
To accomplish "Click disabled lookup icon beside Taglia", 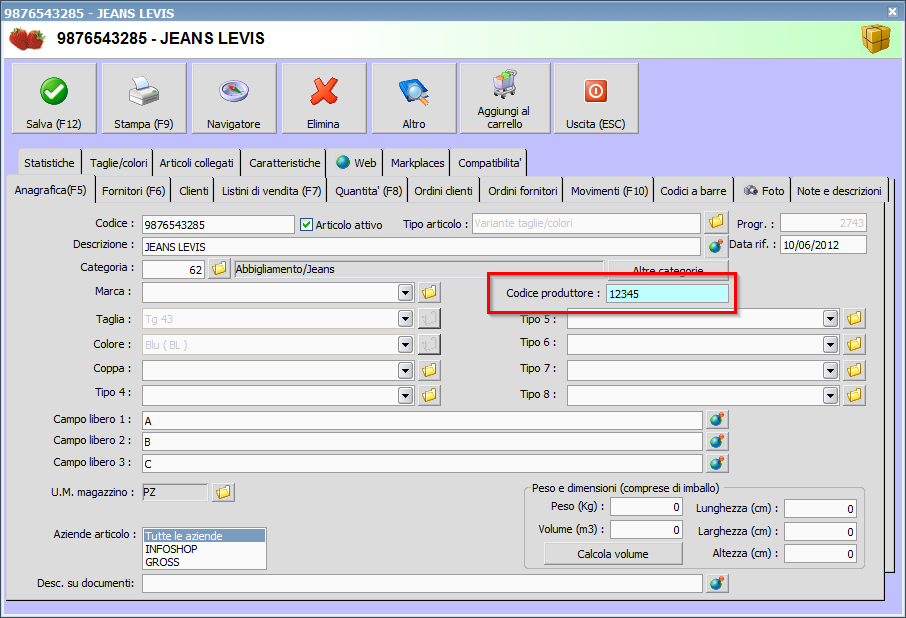I will (429, 318).
